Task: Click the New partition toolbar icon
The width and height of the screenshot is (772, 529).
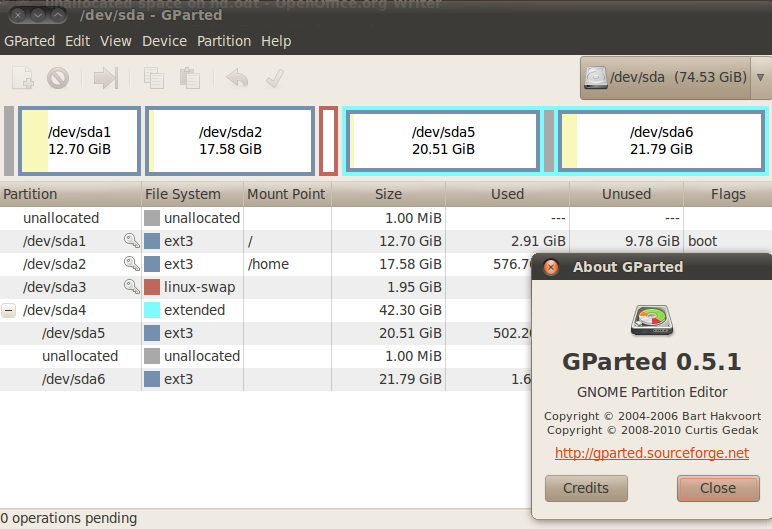Action: coord(23,78)
